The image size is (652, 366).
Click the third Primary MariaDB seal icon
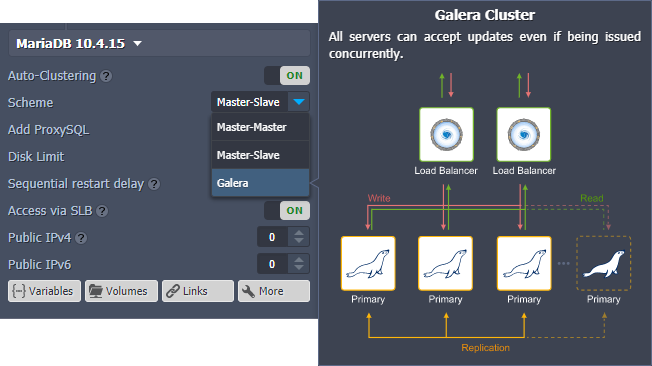point(524,263)
